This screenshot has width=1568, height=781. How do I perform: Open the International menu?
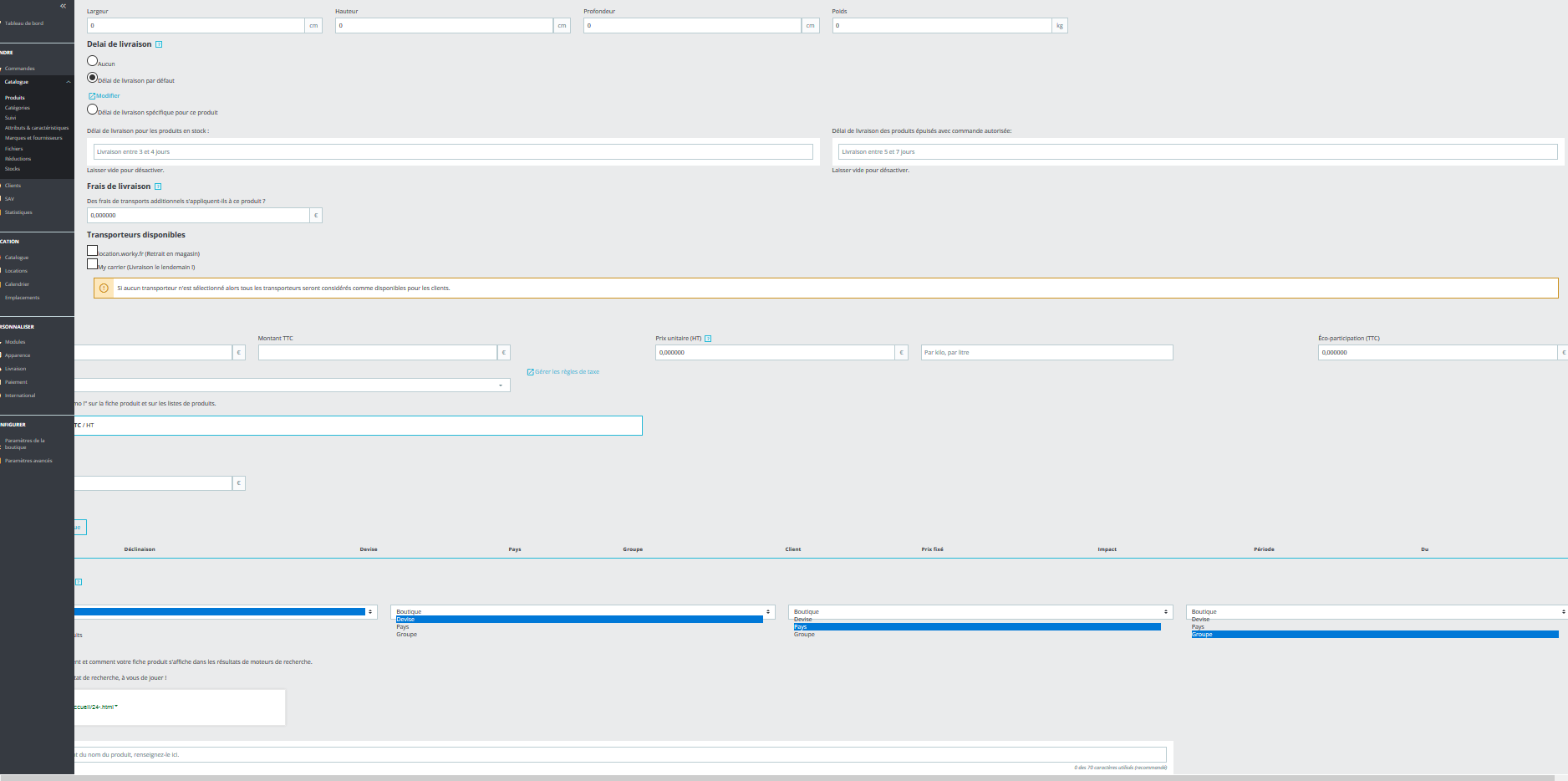(x=20, y=396)
